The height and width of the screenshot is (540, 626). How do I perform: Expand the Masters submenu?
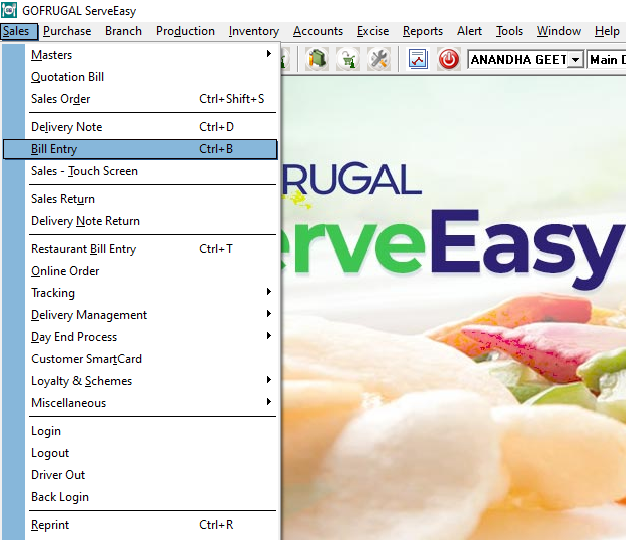click(139, 55)
